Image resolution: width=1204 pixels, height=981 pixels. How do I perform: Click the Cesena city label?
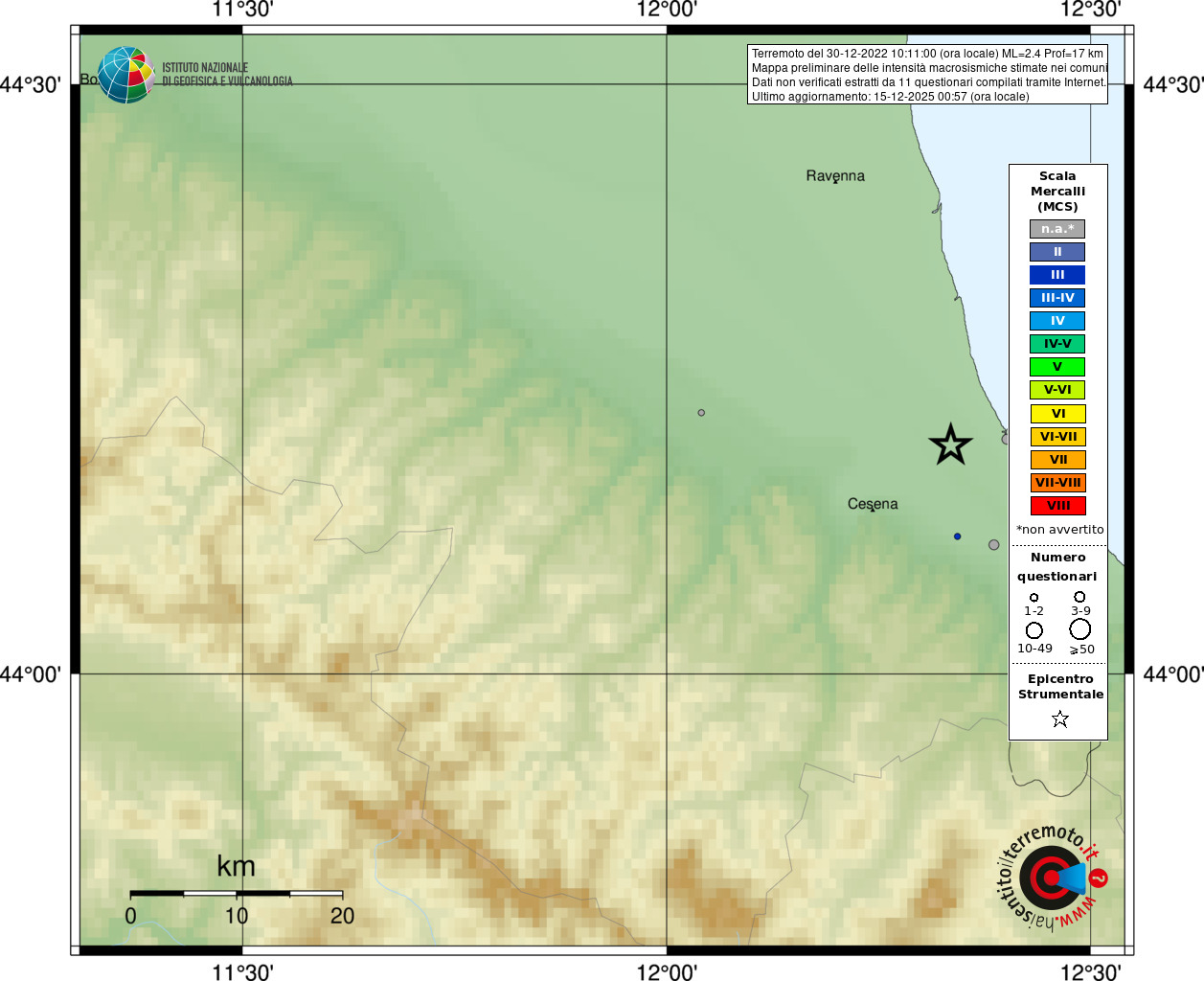(x=873, y=504)
